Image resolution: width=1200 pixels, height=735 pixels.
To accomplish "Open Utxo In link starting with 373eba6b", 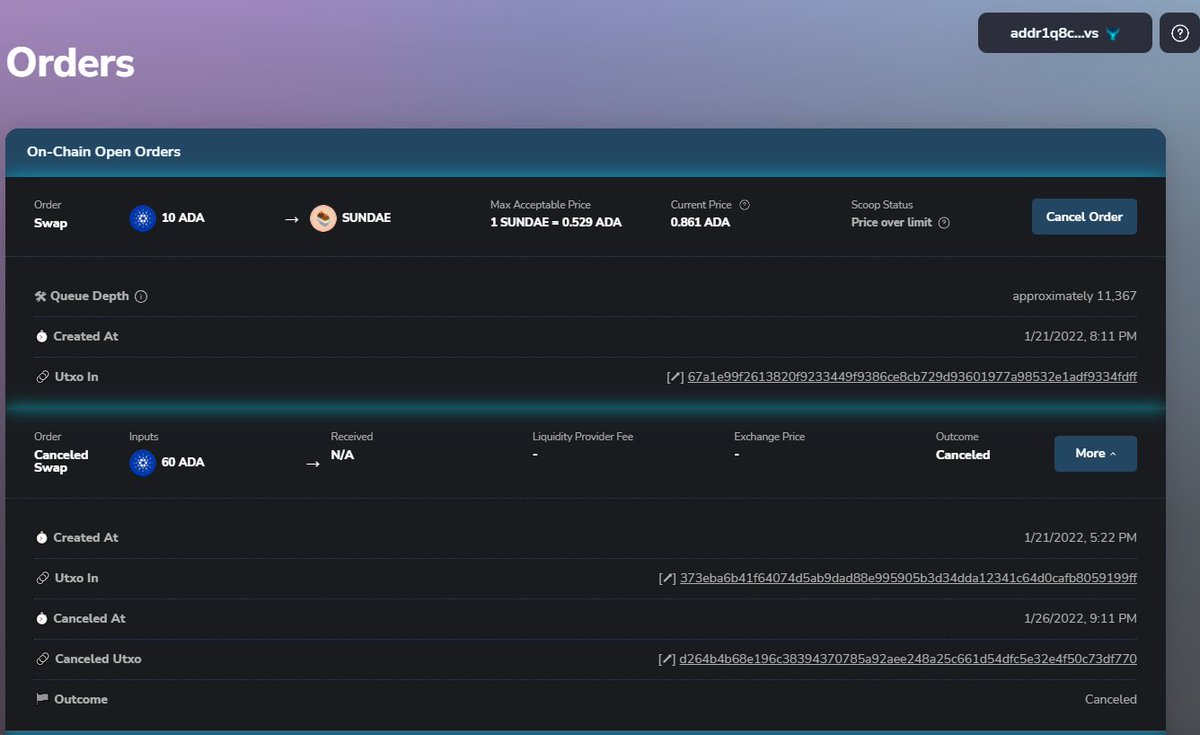I will 908,578.
